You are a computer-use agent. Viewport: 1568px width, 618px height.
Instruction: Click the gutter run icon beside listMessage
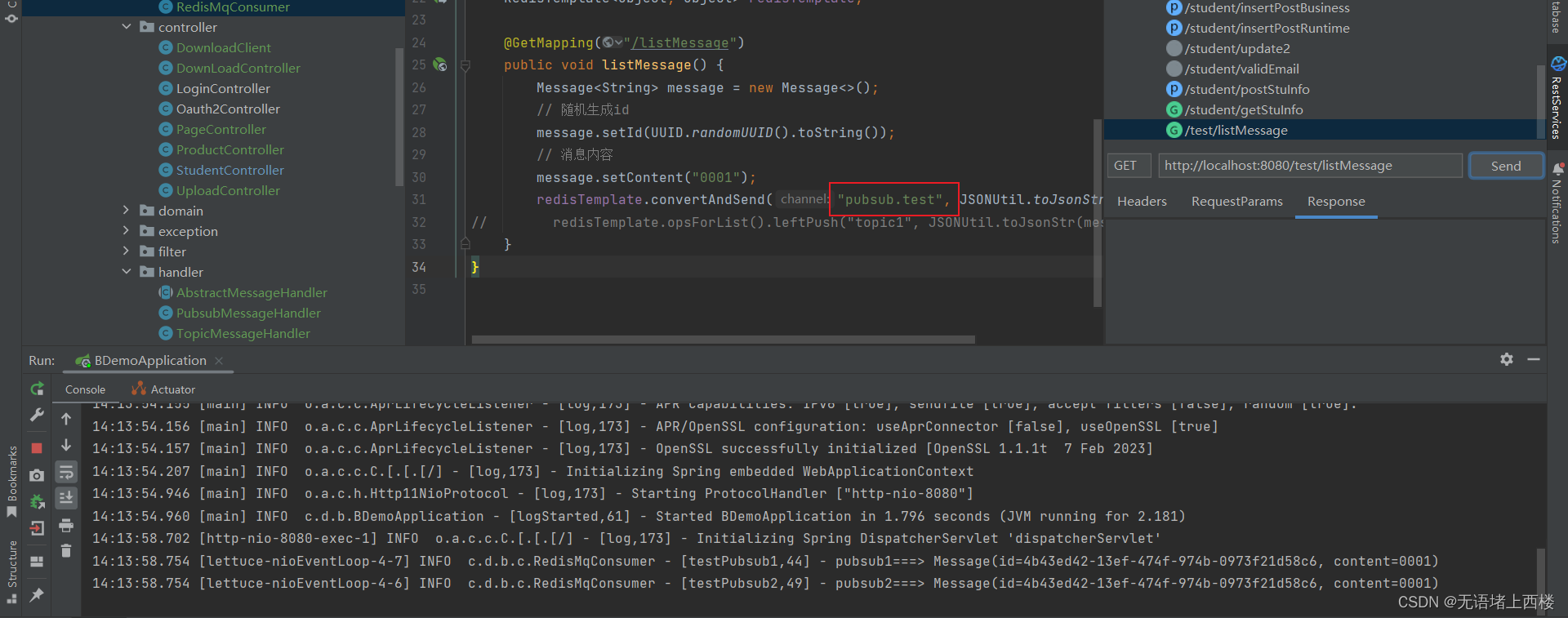point(440,64)
